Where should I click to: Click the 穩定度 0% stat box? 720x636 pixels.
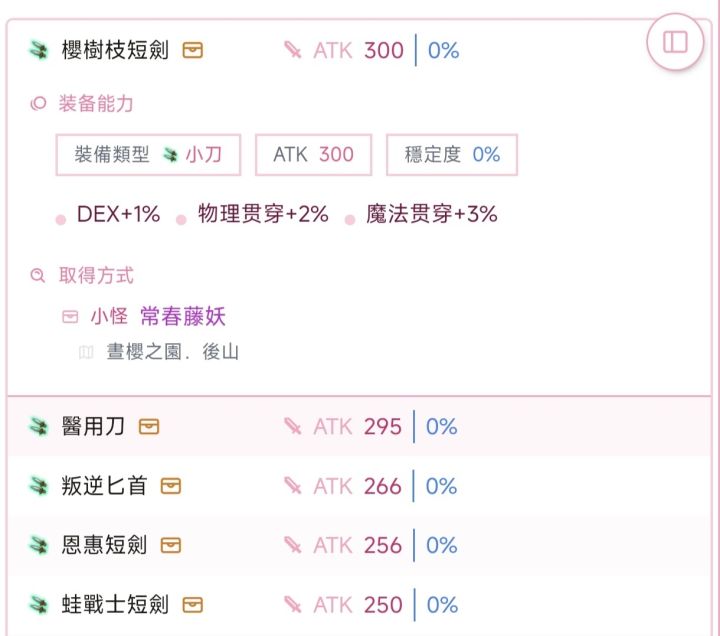(x=452, y=155)
